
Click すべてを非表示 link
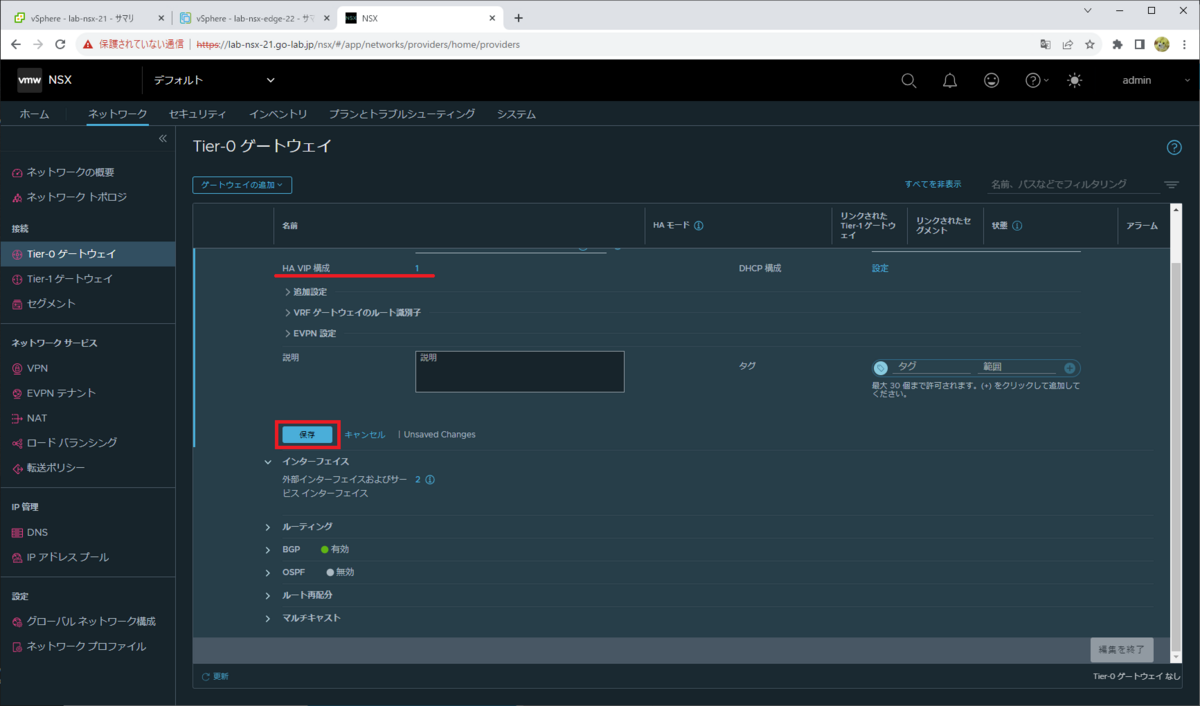coord(933,184)
